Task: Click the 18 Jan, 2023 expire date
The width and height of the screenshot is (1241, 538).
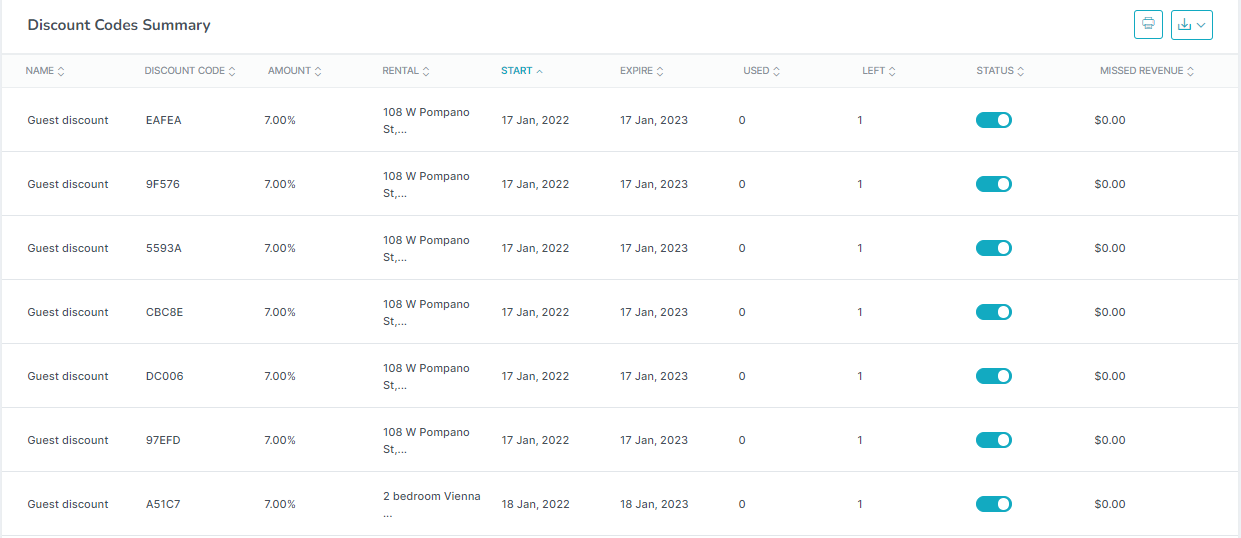Action: pos(654,504)
